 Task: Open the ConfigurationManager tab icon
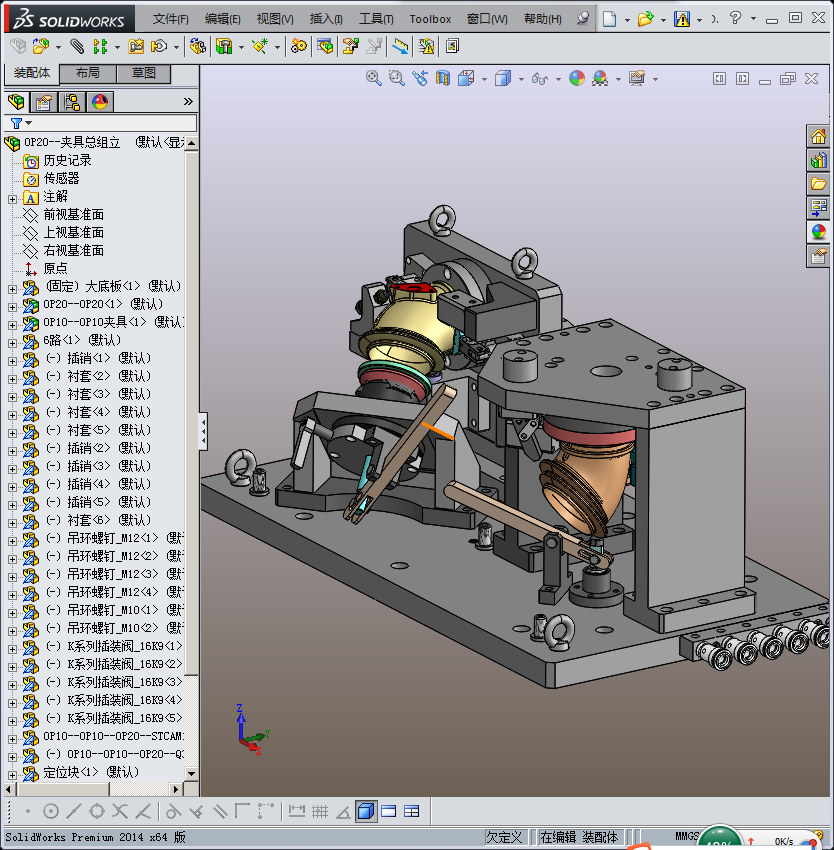[x=72, y=101]
